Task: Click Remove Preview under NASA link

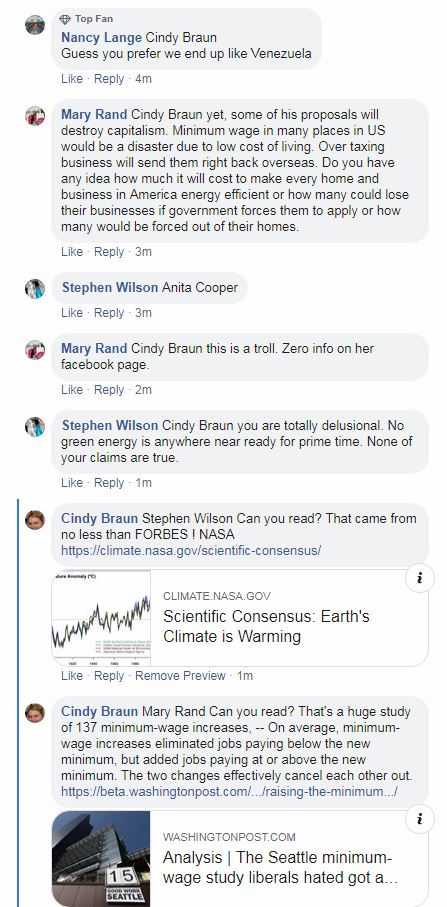Action: coord(180,676)
